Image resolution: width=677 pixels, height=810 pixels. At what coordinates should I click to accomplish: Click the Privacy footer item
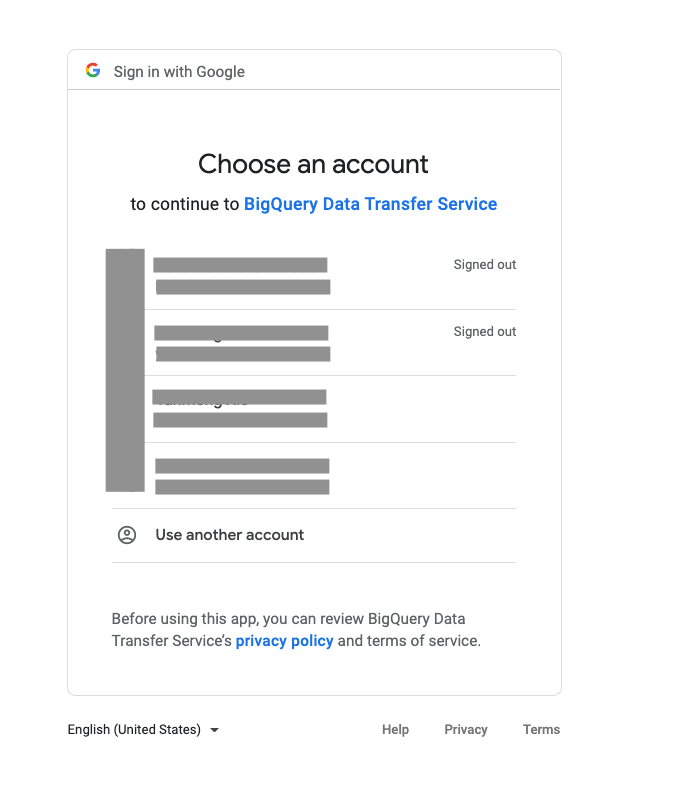pos(466,729)
